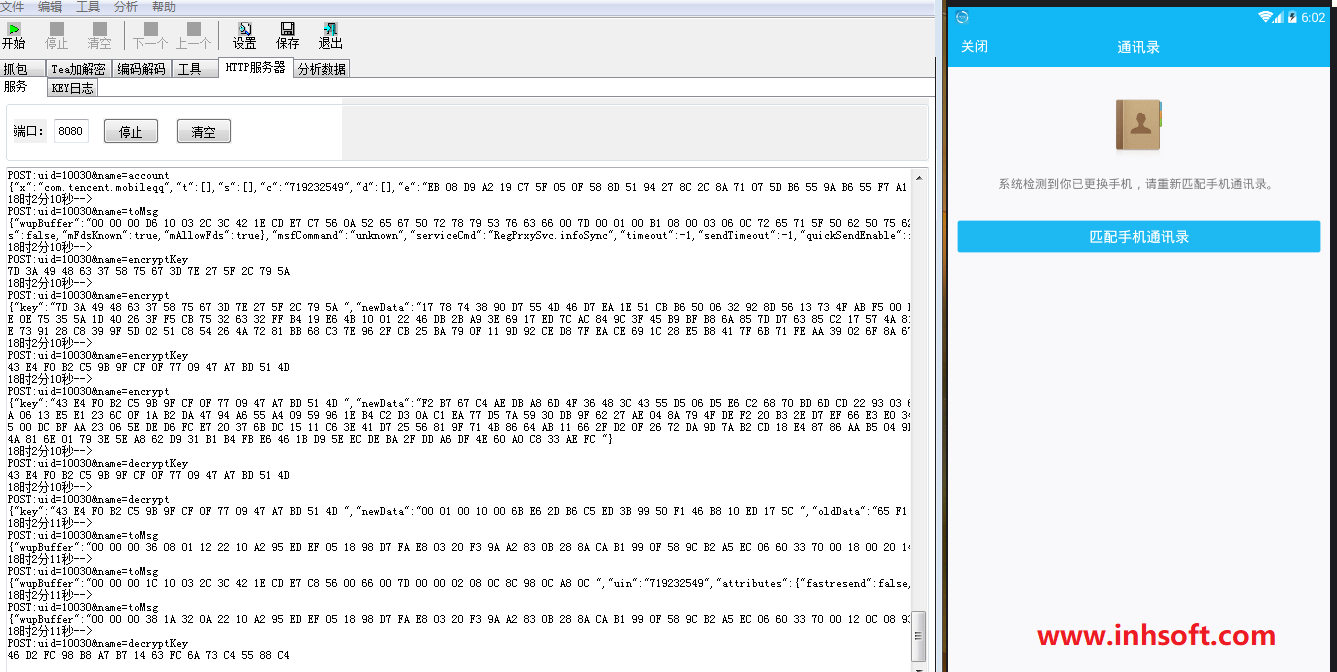Viewport: 1337px width, 672px height.
Task: Open the 编辑 (Edit) menu
Action: (50, 7)
